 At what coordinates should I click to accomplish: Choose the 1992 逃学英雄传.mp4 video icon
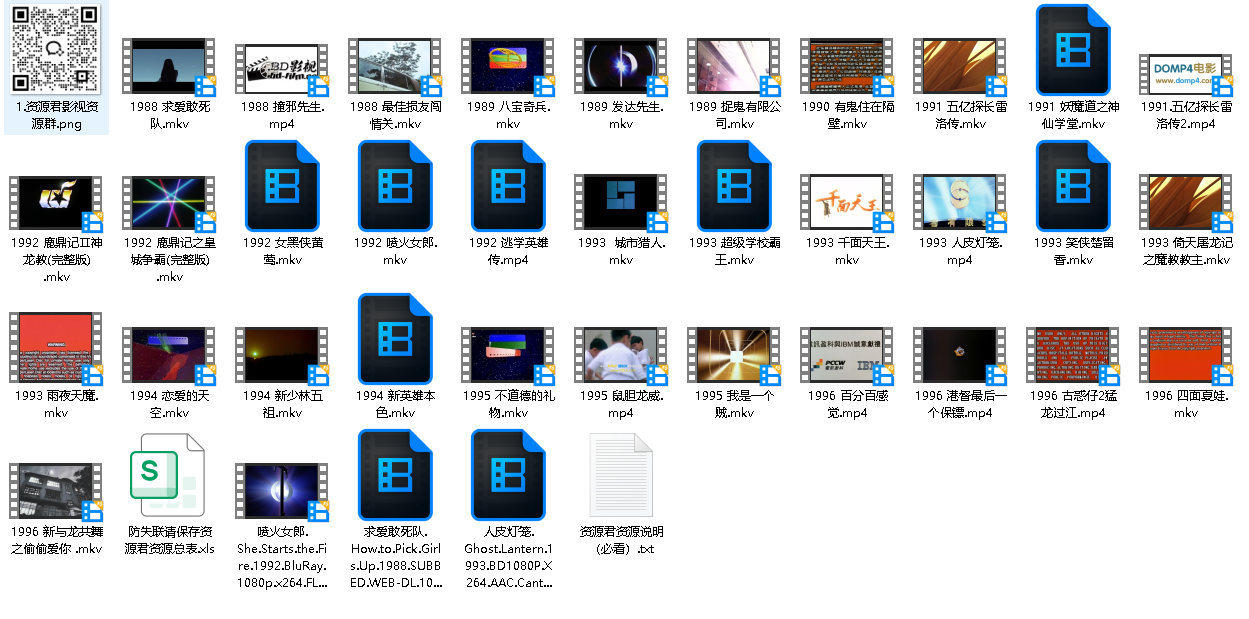coord(507,186)
